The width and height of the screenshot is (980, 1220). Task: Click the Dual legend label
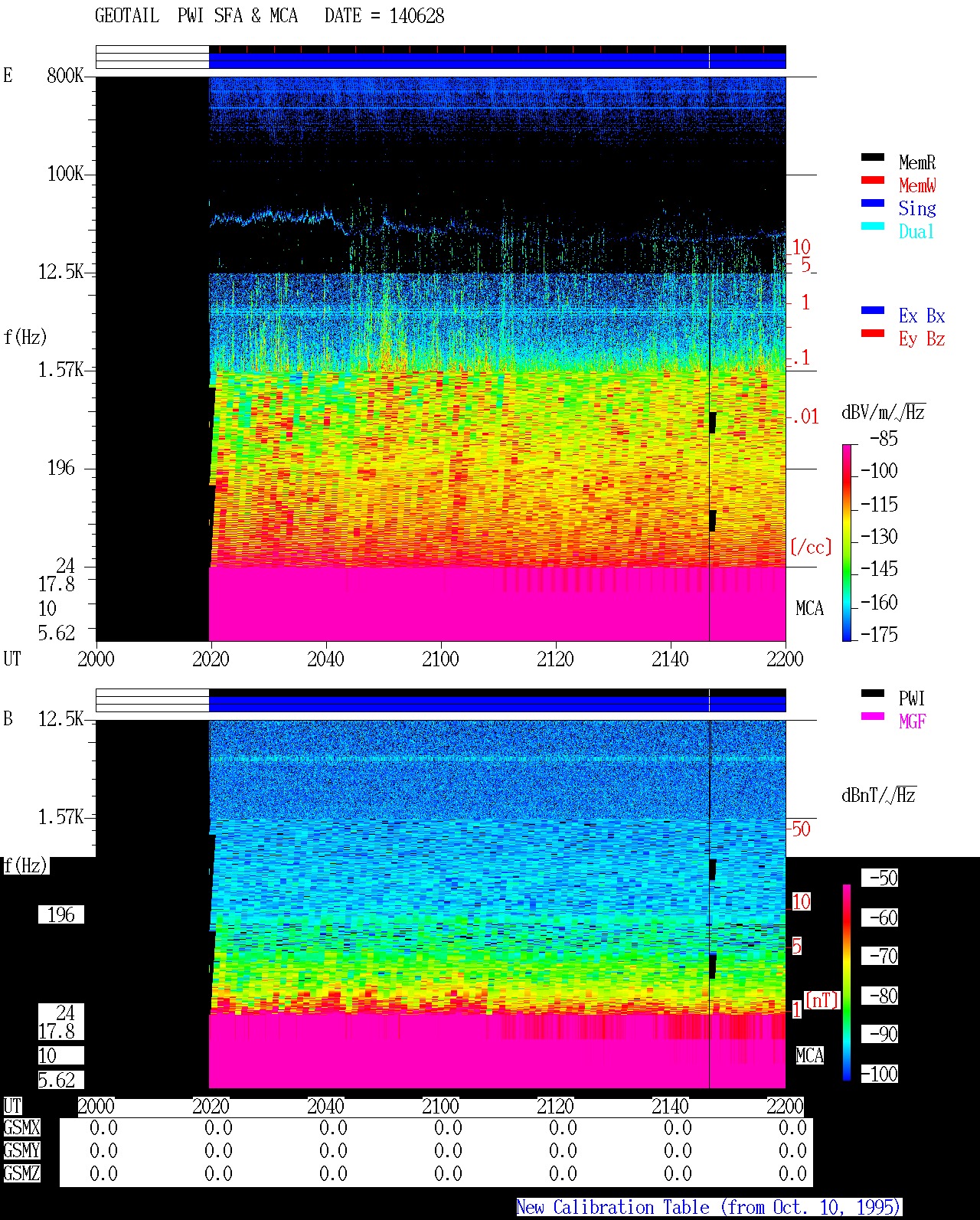coord(917,231)
